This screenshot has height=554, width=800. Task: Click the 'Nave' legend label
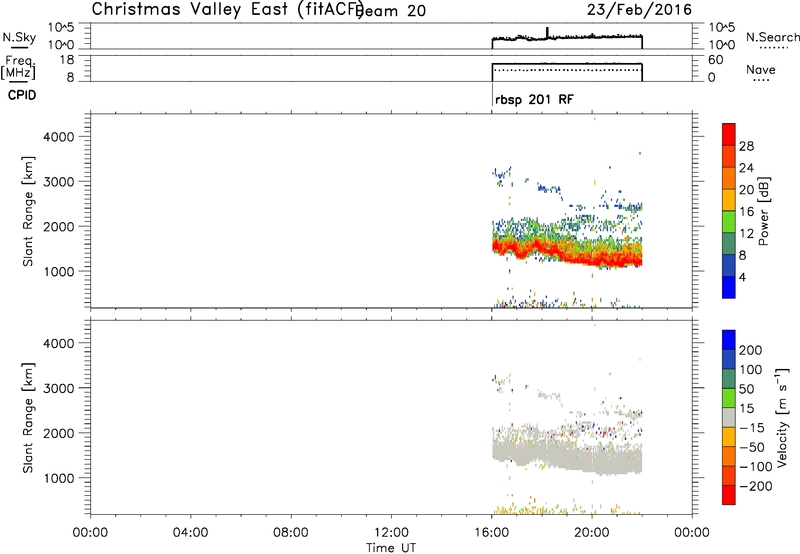760,70
